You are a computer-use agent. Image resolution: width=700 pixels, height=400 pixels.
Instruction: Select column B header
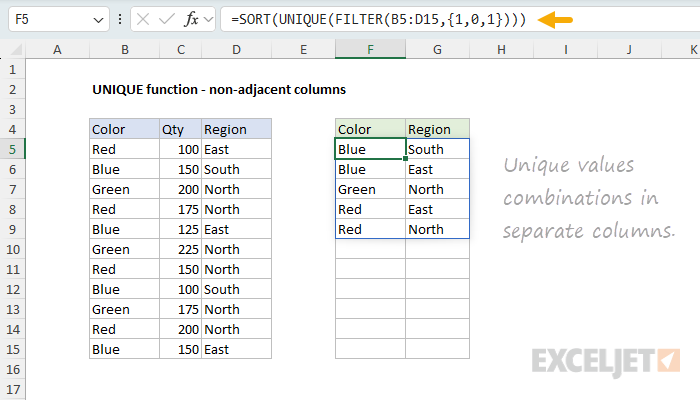125,50
